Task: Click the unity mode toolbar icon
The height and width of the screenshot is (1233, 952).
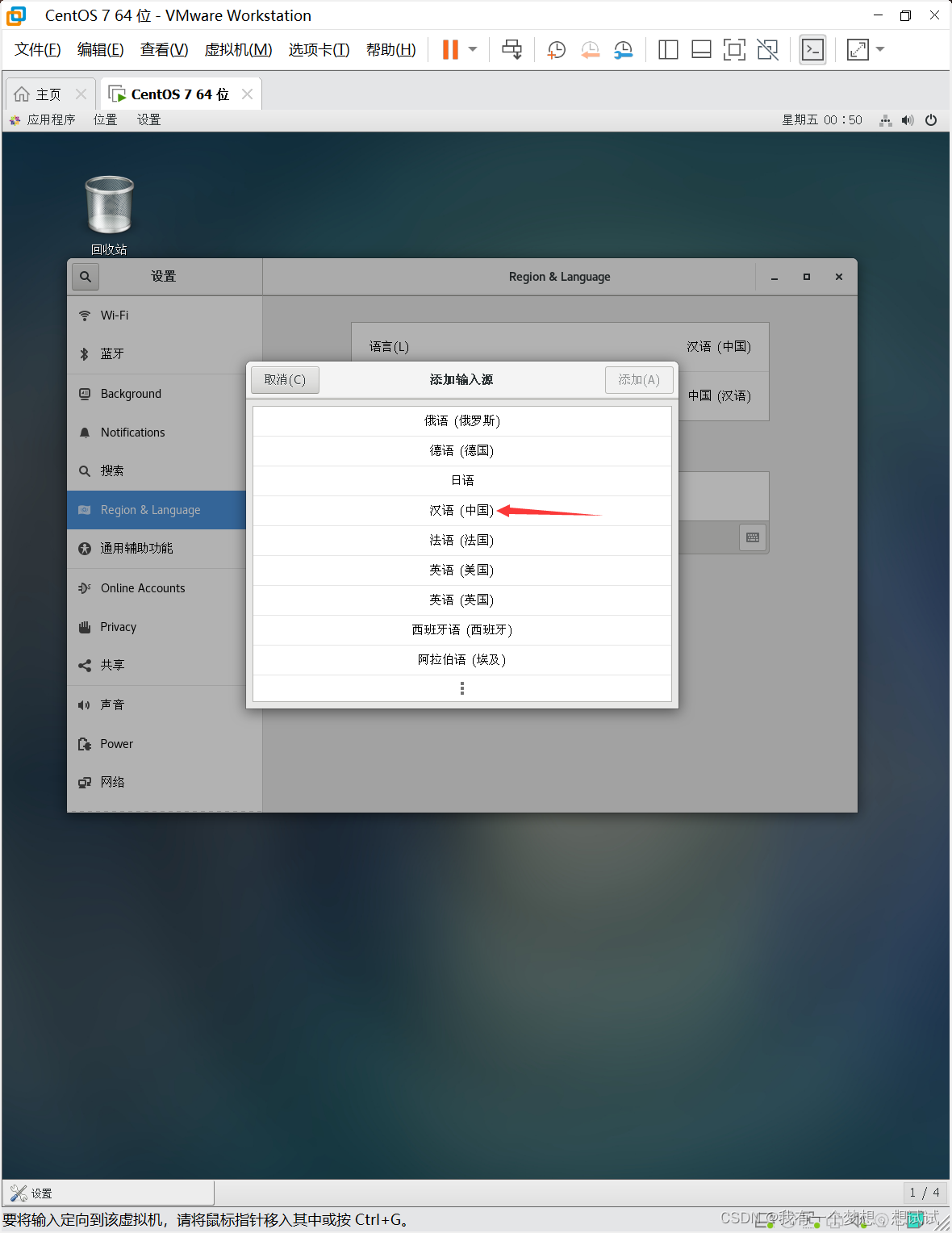Action: pyautogui.click(x=768, y=50)
